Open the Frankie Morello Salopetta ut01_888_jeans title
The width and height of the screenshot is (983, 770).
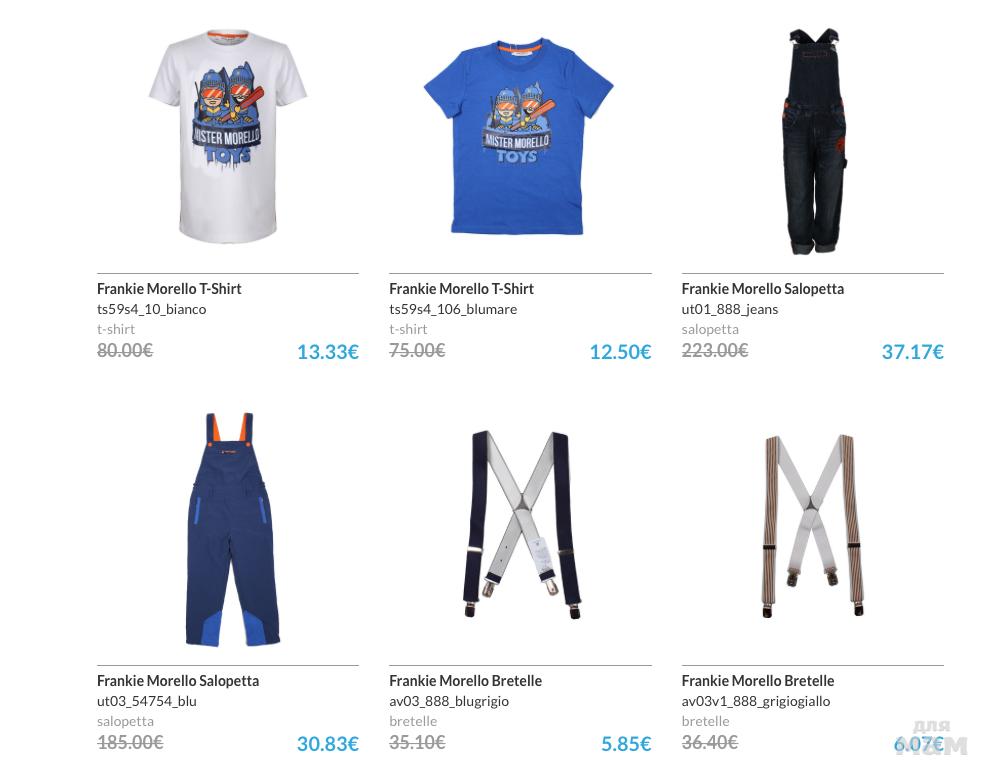(762, 289)
